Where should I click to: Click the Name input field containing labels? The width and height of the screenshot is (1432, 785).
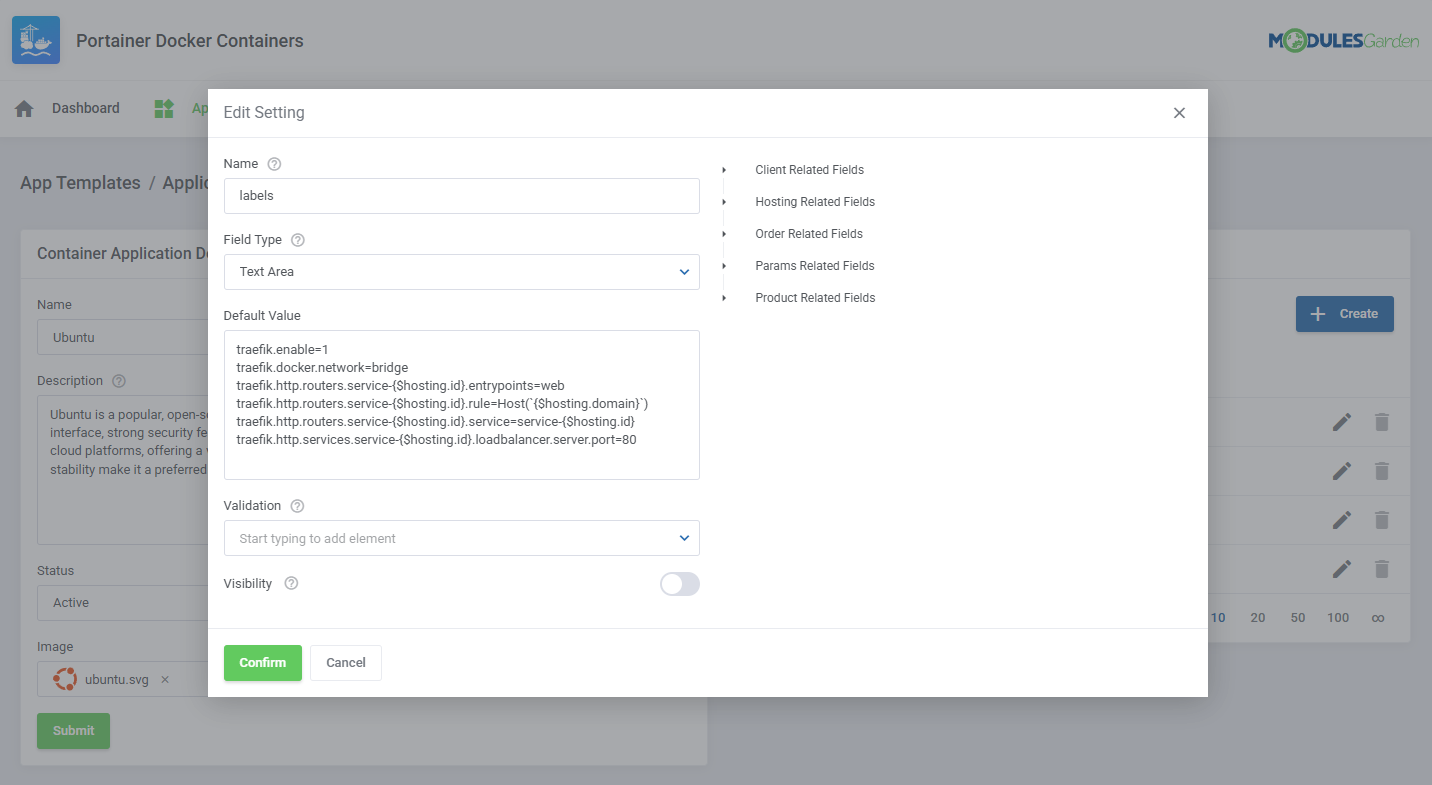(461, 195)
